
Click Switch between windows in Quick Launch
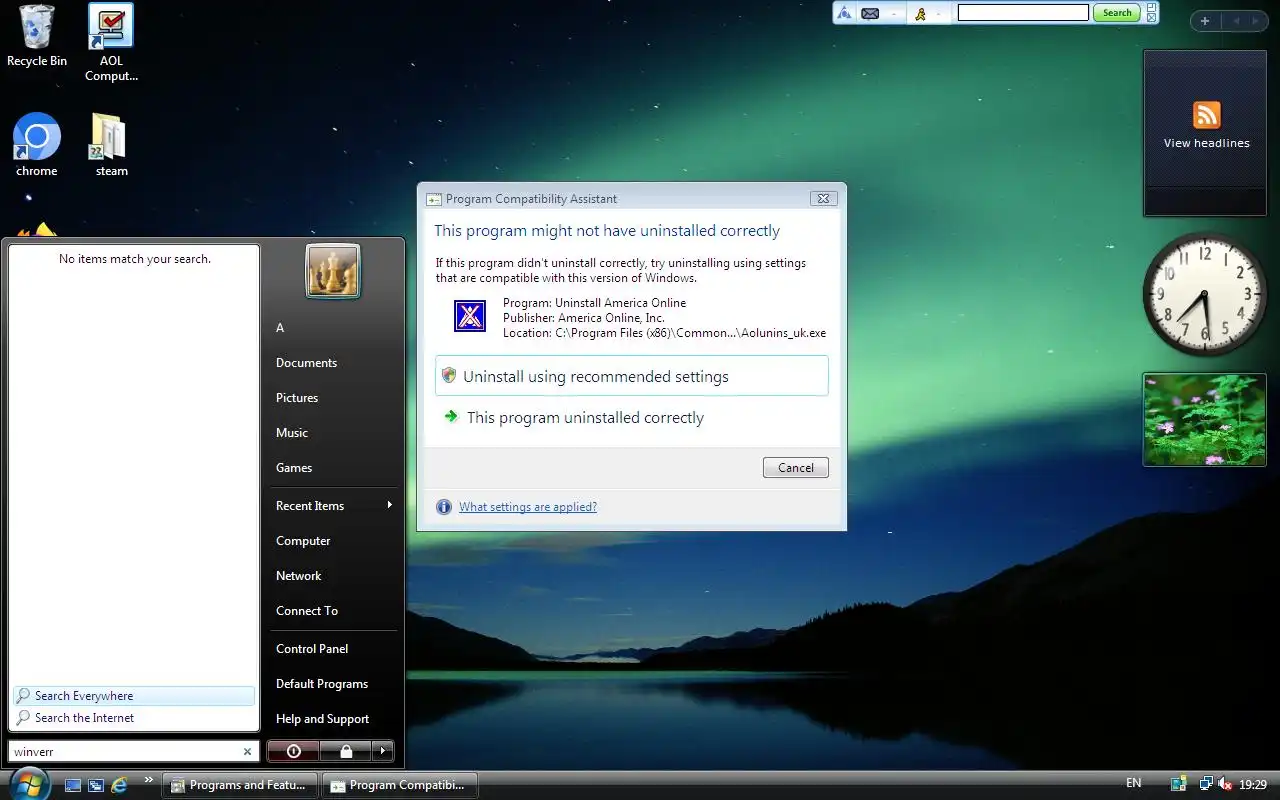pyautogui.click(x=96, y=785)
